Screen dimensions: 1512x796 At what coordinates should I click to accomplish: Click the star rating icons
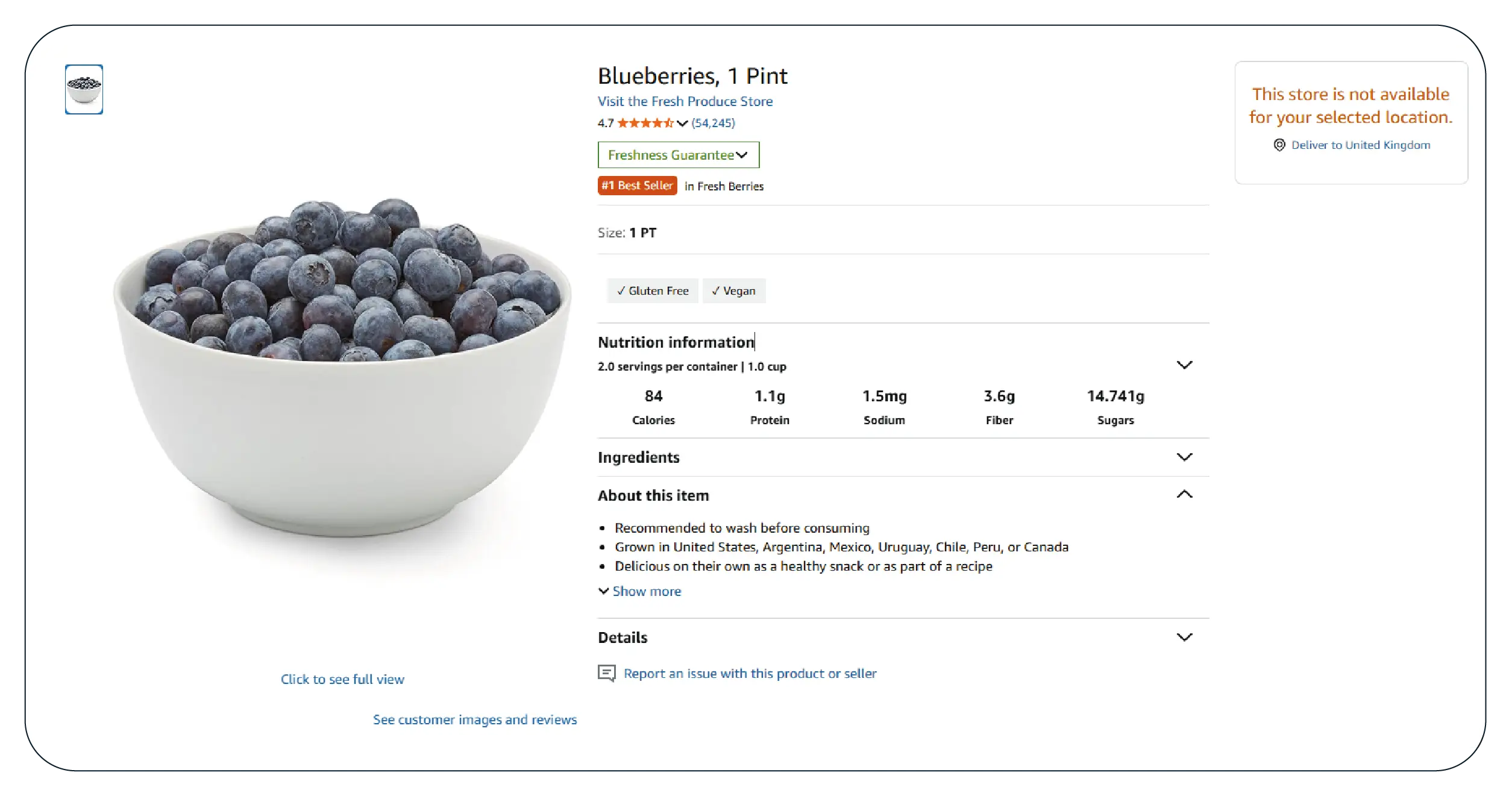tap(645, 123)
